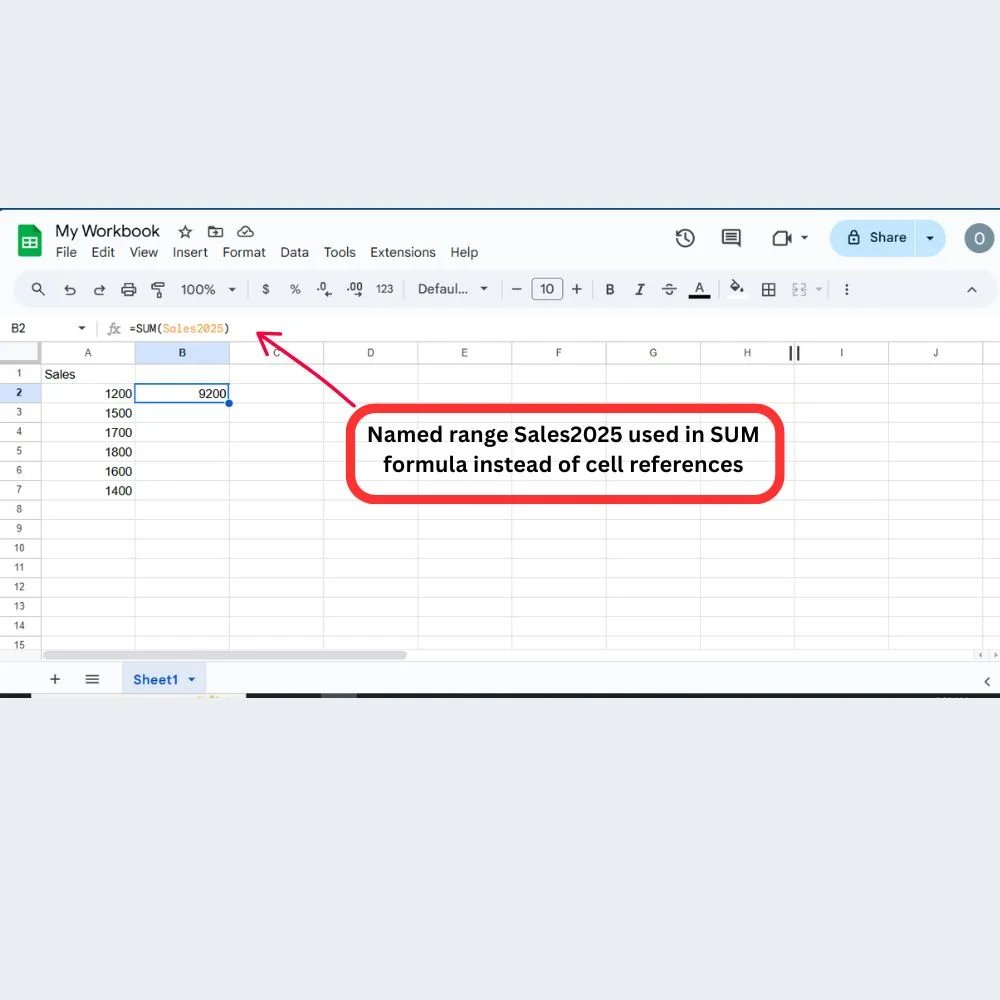Increase decimal places
Screen dimensions: 1000x1000
355,290
